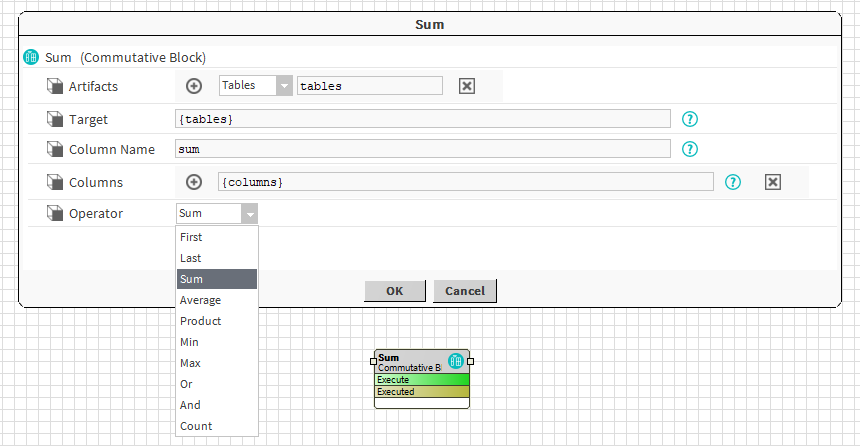Click the Sum Commutative Block header icon

(31, 58)
